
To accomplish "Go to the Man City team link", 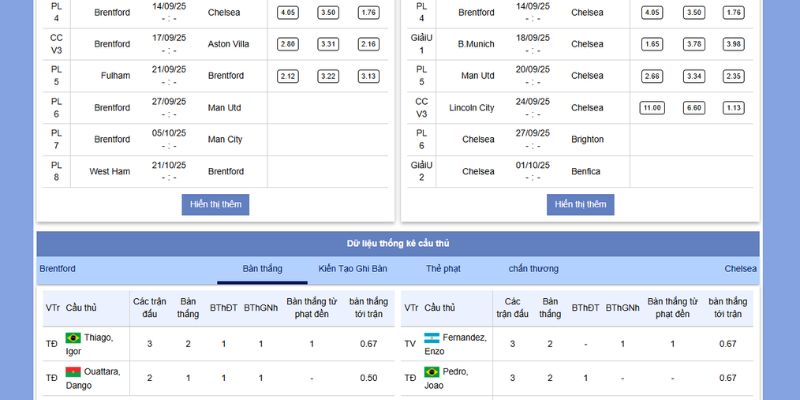I will click(x=225, y=140).
